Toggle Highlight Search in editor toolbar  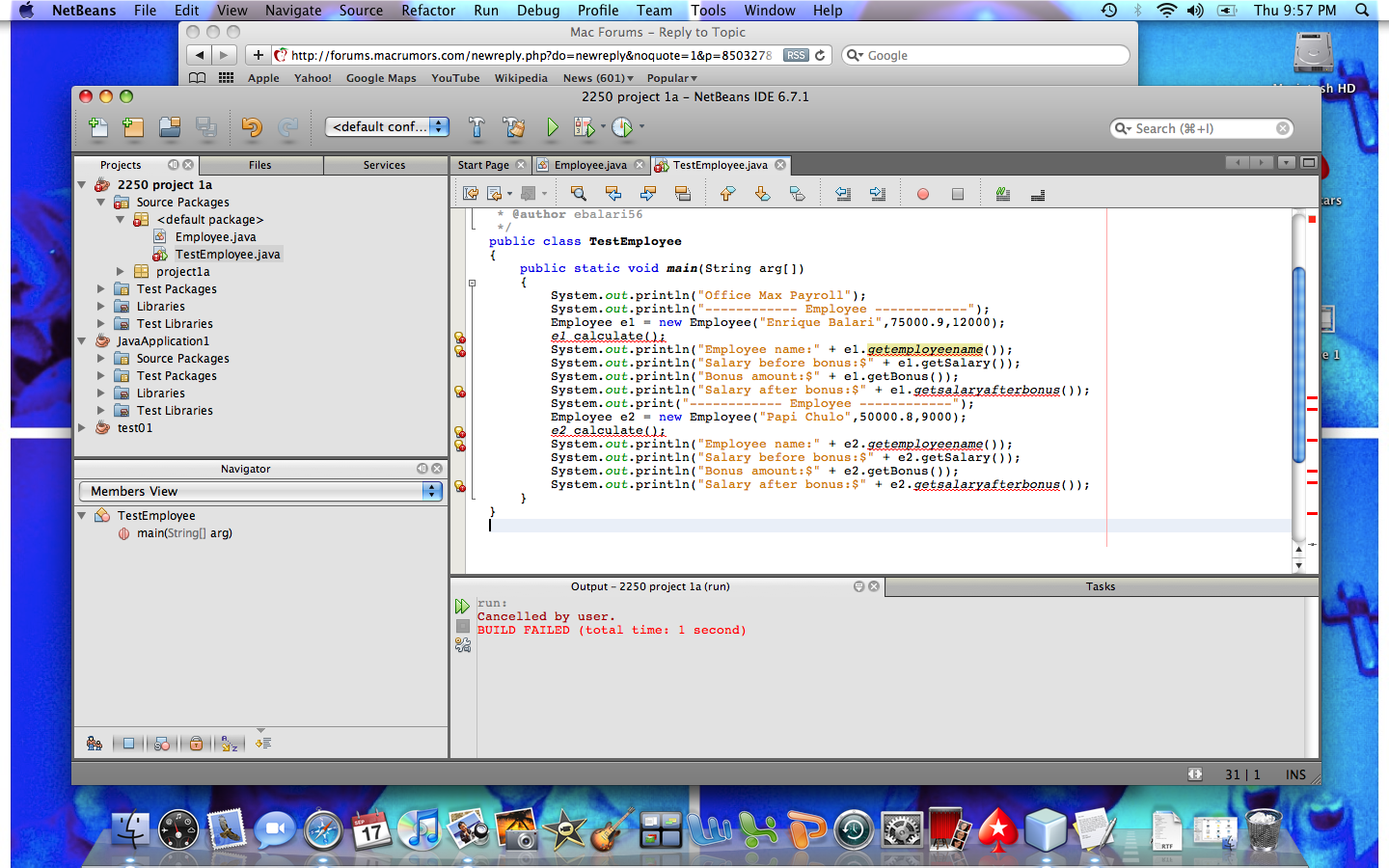tap(683, 194)
